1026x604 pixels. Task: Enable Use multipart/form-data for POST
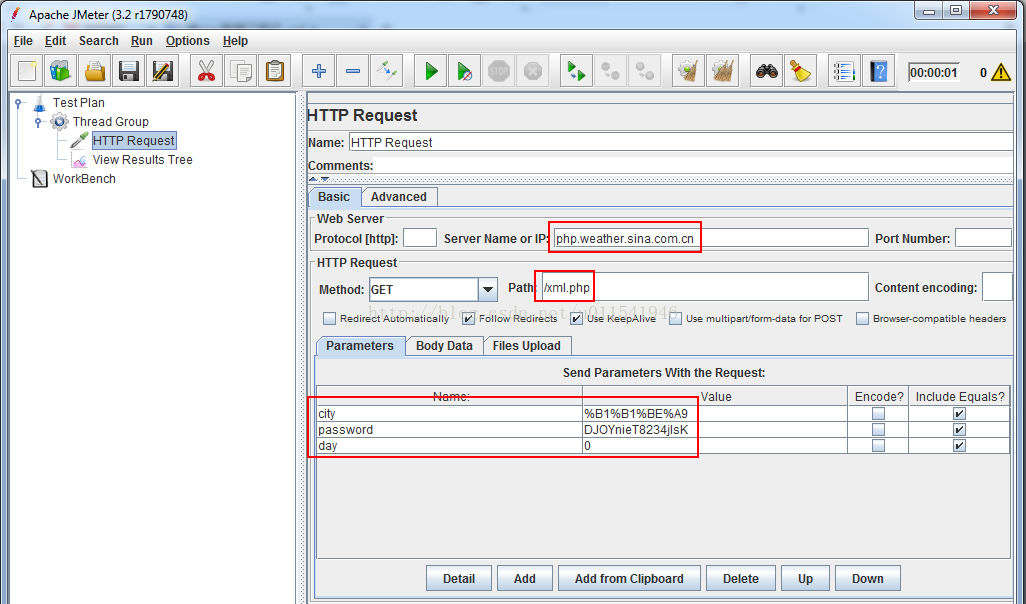point(675,319)
